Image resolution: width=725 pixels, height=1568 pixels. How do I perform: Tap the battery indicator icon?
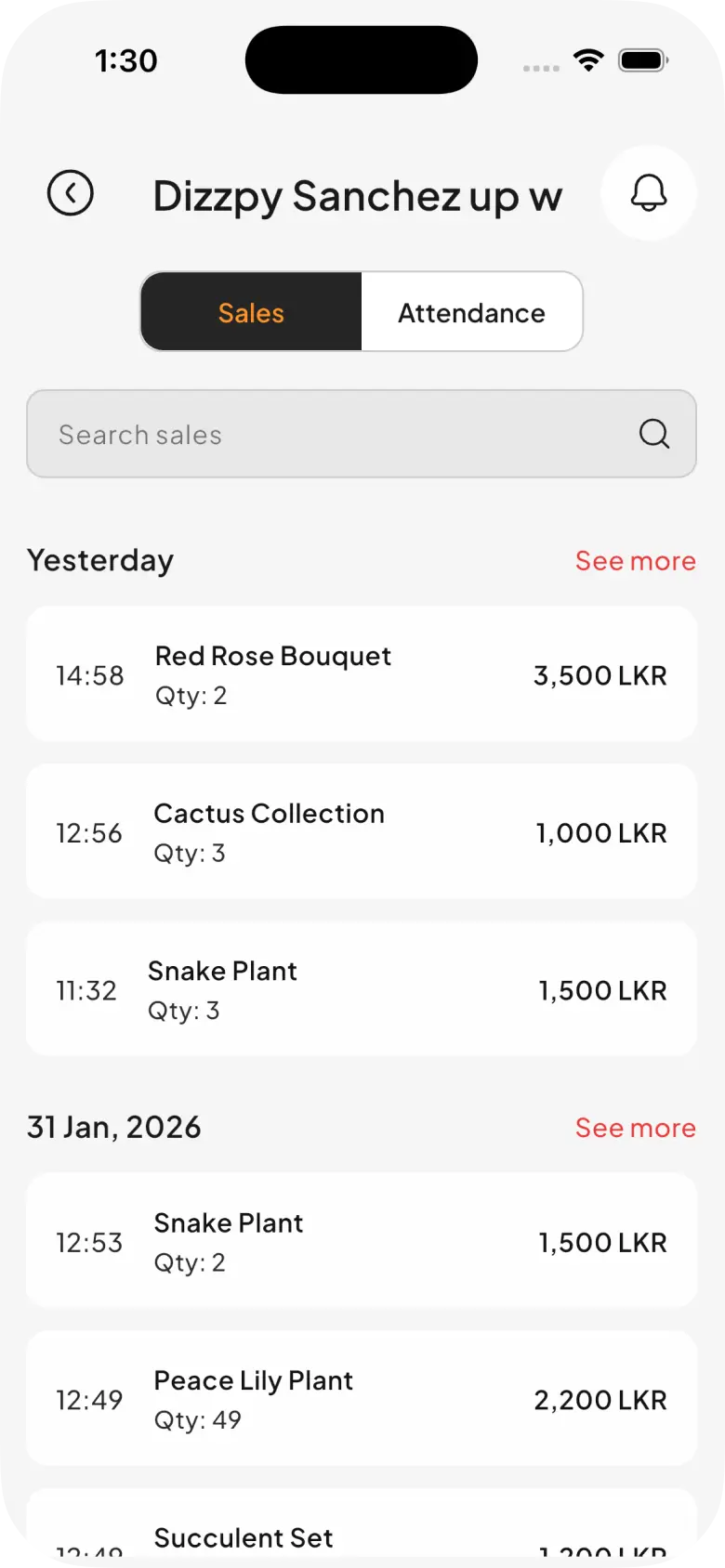pos(643,61)
